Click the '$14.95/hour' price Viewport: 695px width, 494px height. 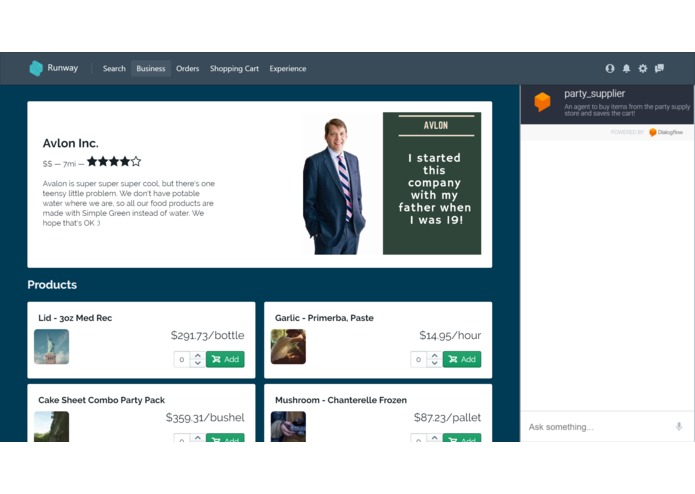[x=450, y=335]
